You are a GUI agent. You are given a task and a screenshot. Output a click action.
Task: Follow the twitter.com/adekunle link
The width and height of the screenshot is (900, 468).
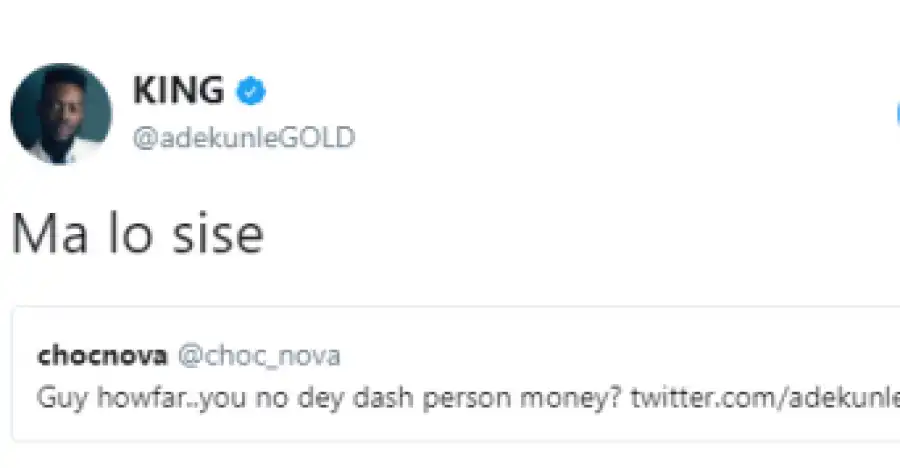tap(765, 397)
